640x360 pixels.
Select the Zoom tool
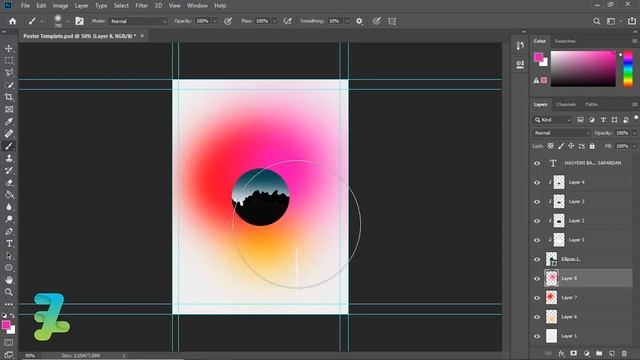point(9,292)
